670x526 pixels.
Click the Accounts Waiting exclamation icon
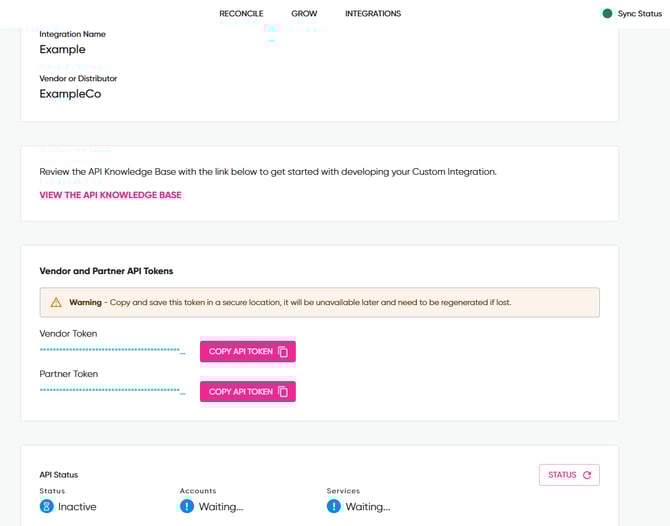[187, 507]
